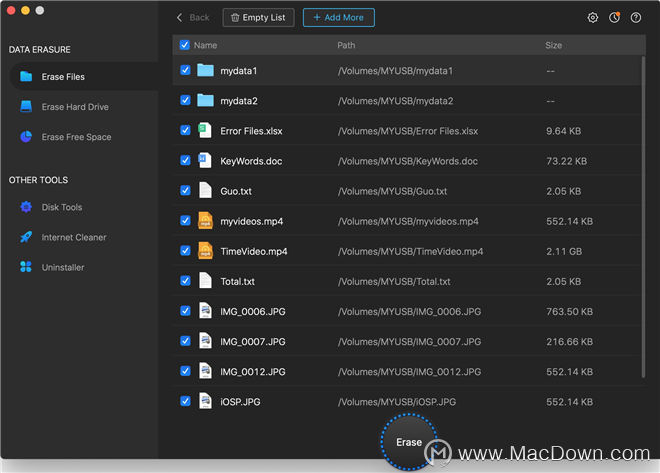660x473 pixels.
Task: Click the iOSP.JPG image icon
Action: pos(205,401)
